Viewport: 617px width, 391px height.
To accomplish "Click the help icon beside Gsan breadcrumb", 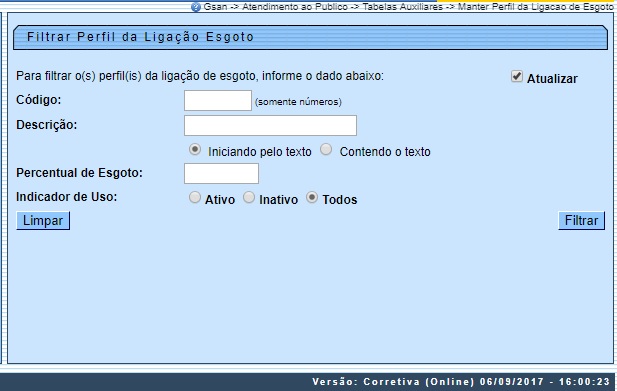I will tap(196, 7).
